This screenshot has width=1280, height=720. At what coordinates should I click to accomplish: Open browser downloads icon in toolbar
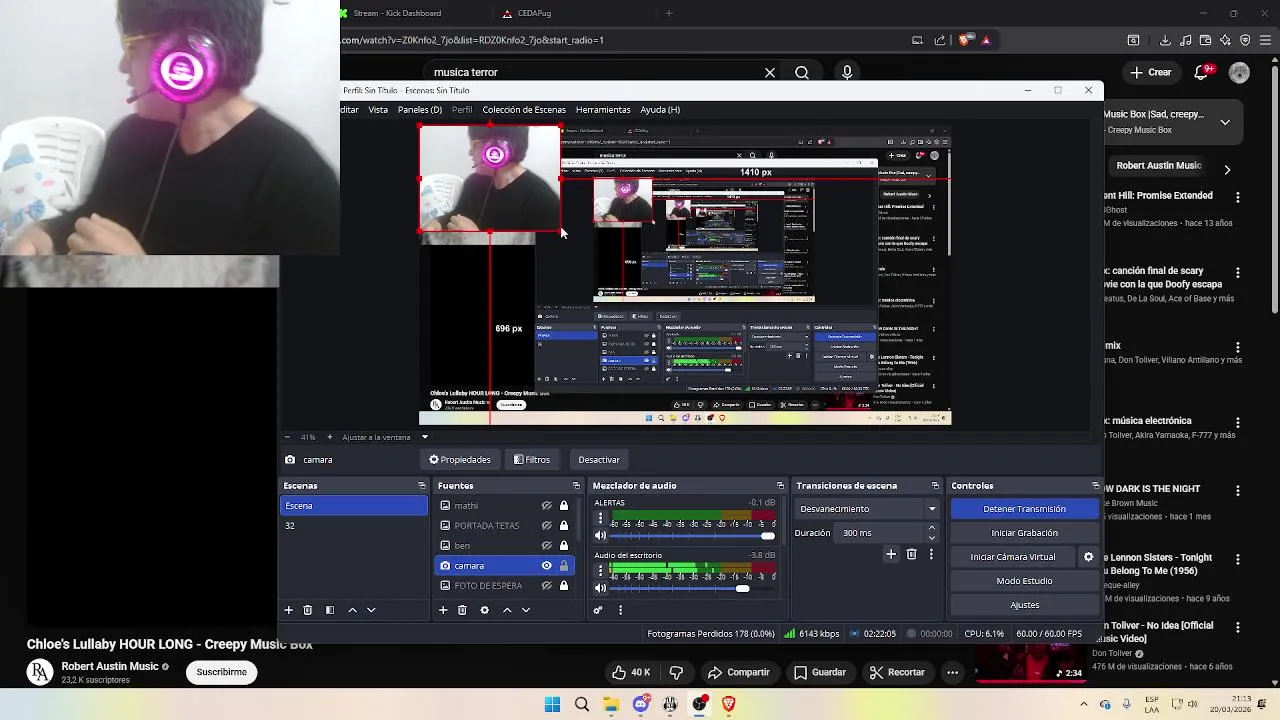click(x=1165, y=41)
